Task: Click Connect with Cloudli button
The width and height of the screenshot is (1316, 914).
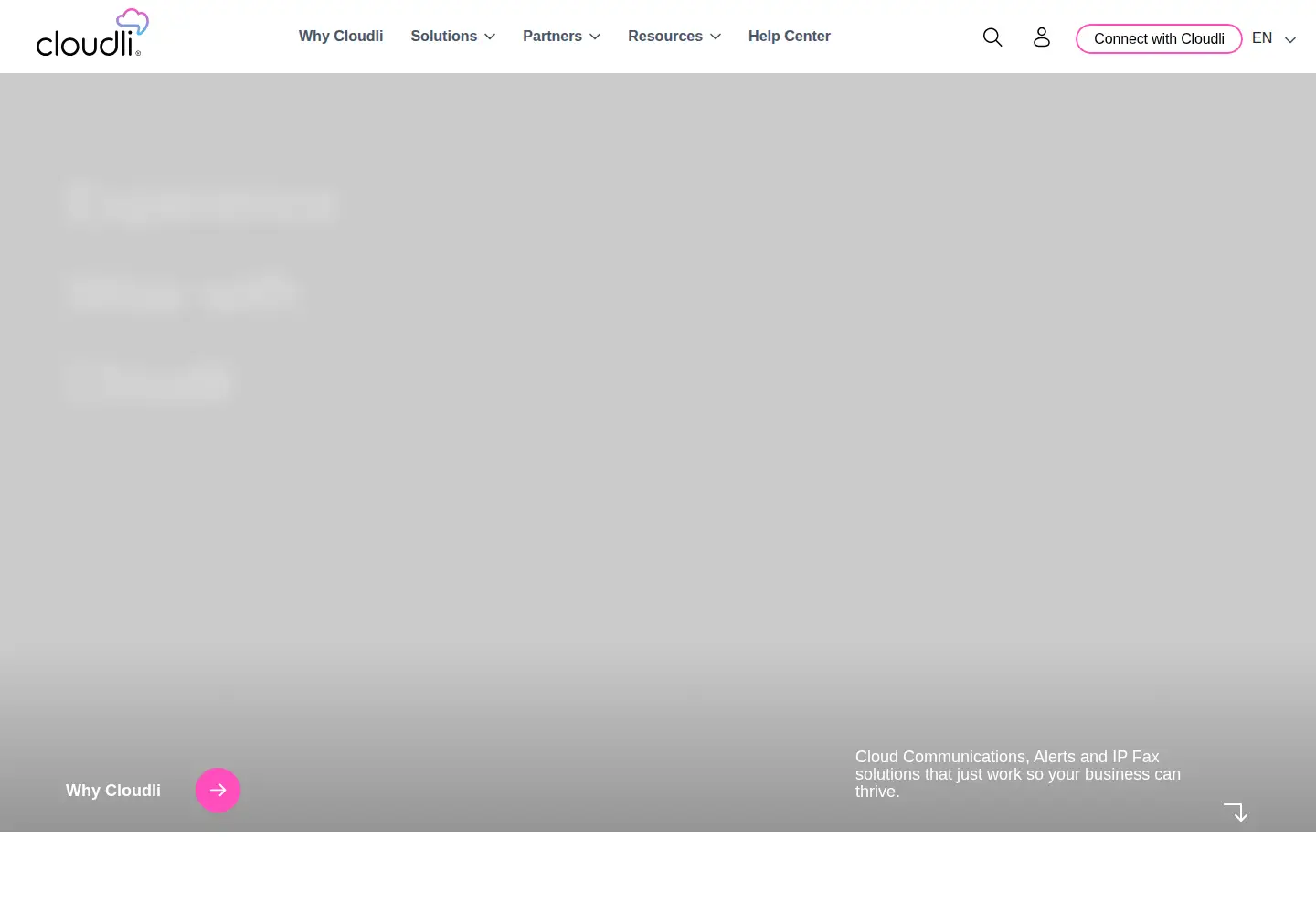Action: click(1159, 38)
